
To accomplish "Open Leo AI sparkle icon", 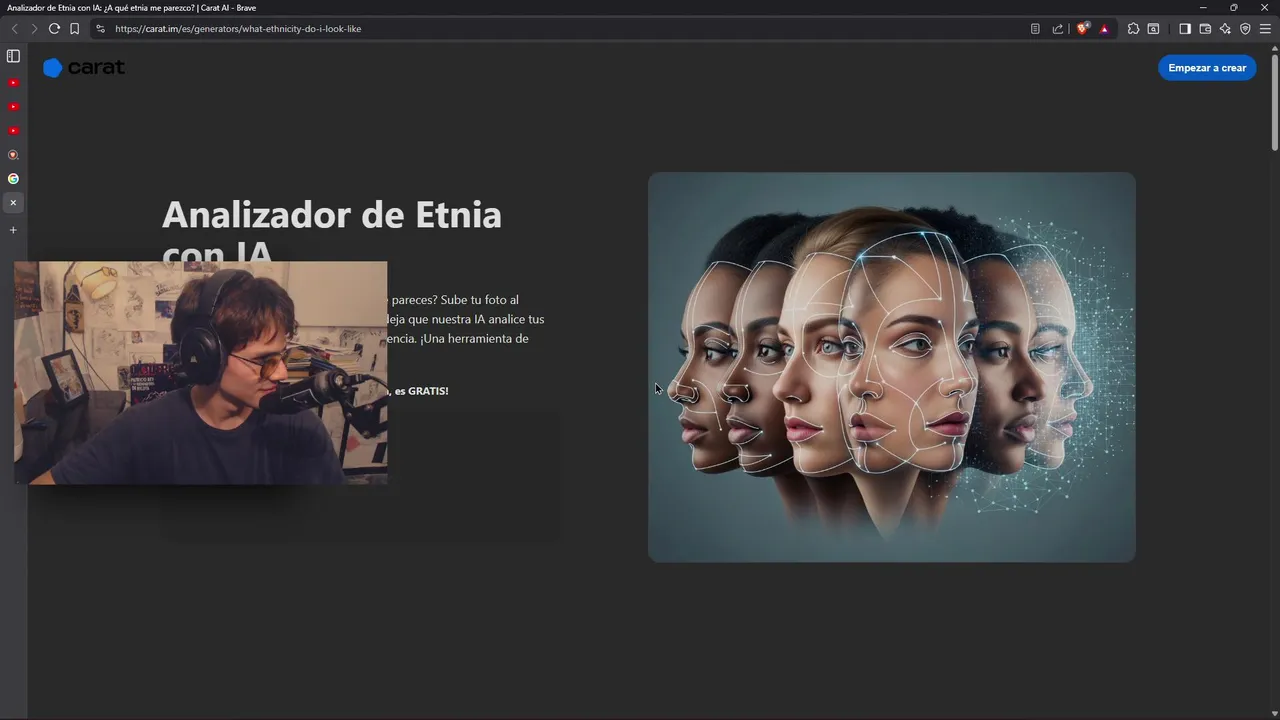I will pyautogui.click(x=1225, y=29).
